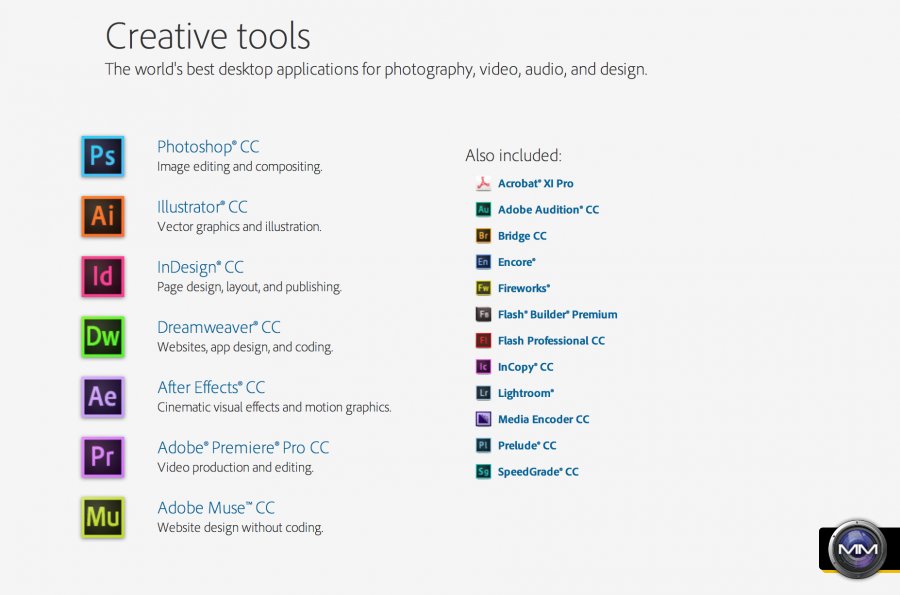The width and height of the screenshot is (900, 595).
Task: Open the Photoshop CC title link
Action: [x=208, y=147]
